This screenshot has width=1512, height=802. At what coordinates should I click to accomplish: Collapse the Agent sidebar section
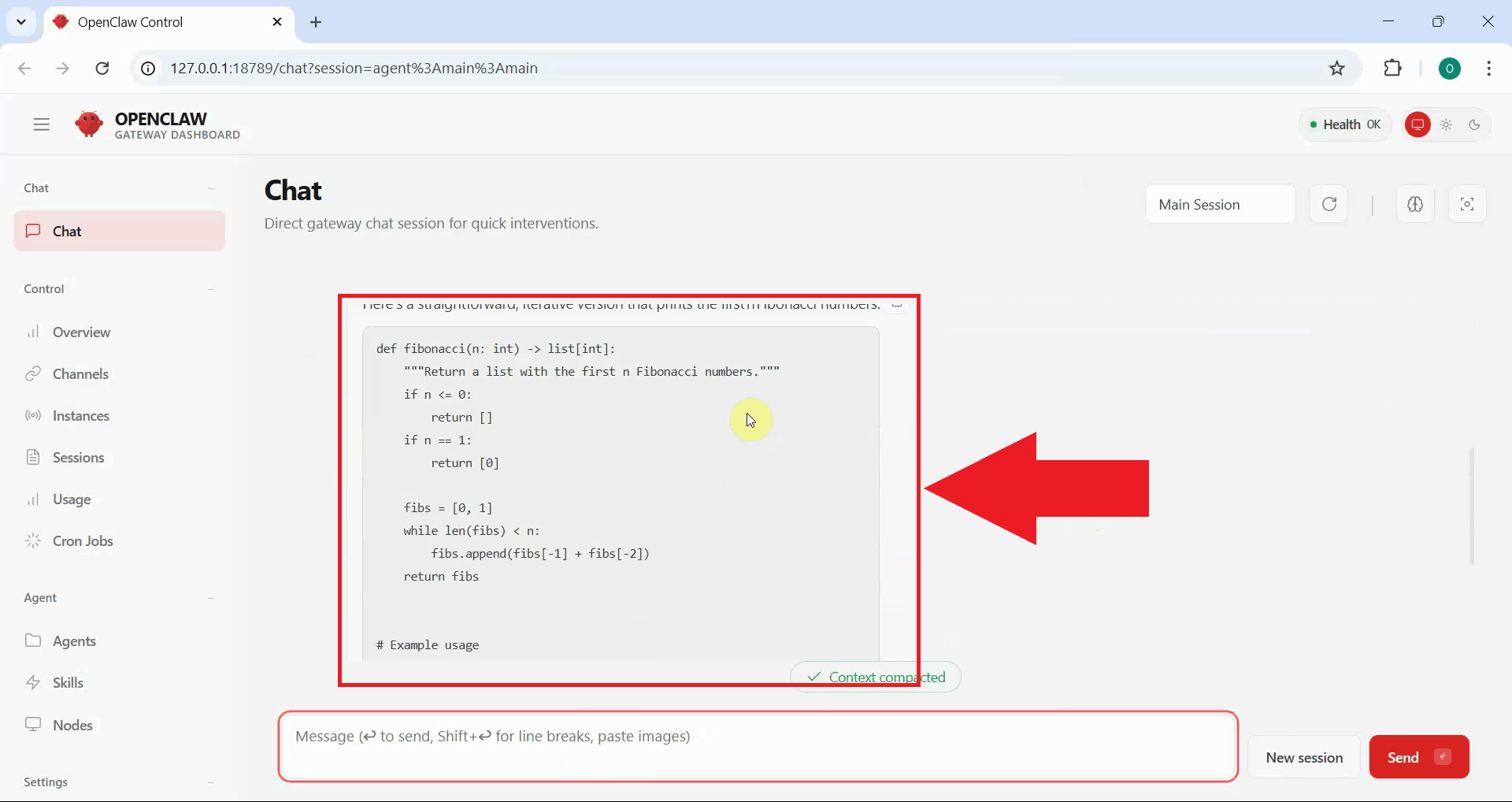click(210, 598)
